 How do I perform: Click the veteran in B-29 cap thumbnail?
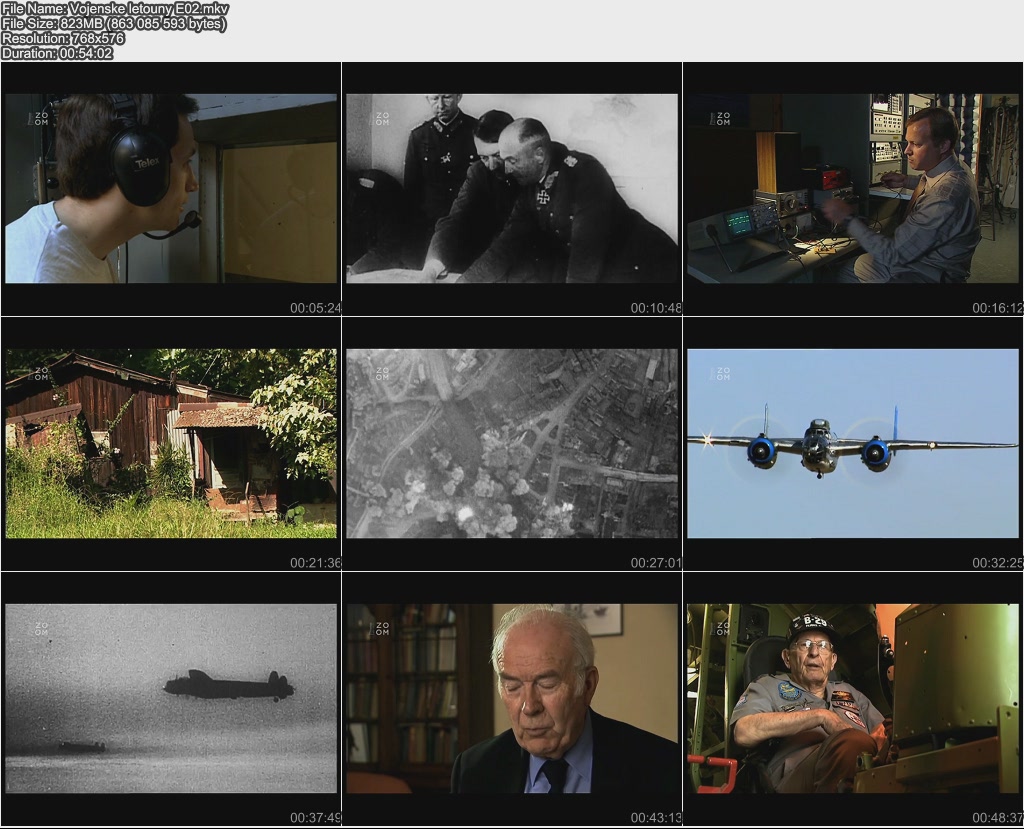[853, 698]
